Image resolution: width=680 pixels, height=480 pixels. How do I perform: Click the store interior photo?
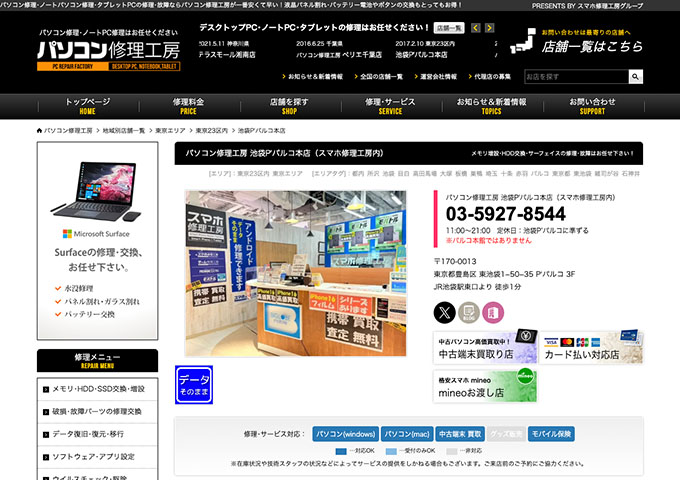295,273
